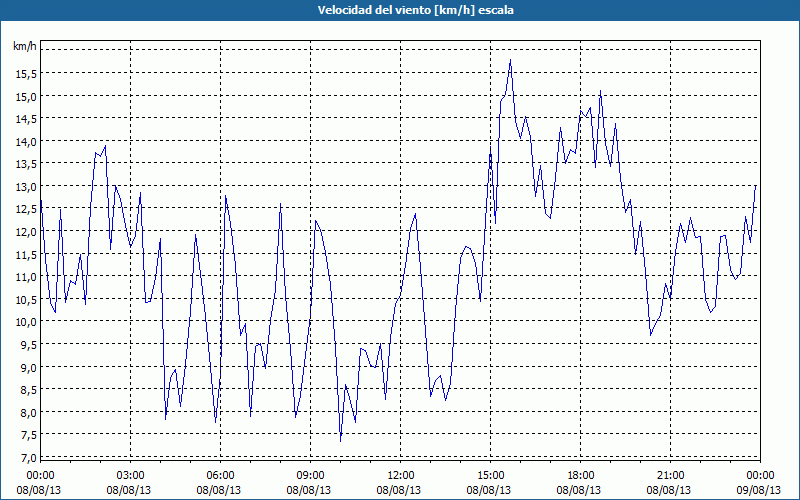Click the 03:00 time axis label
The width and height of the screenshot is (800, 500).
click(x=131, y=476)
